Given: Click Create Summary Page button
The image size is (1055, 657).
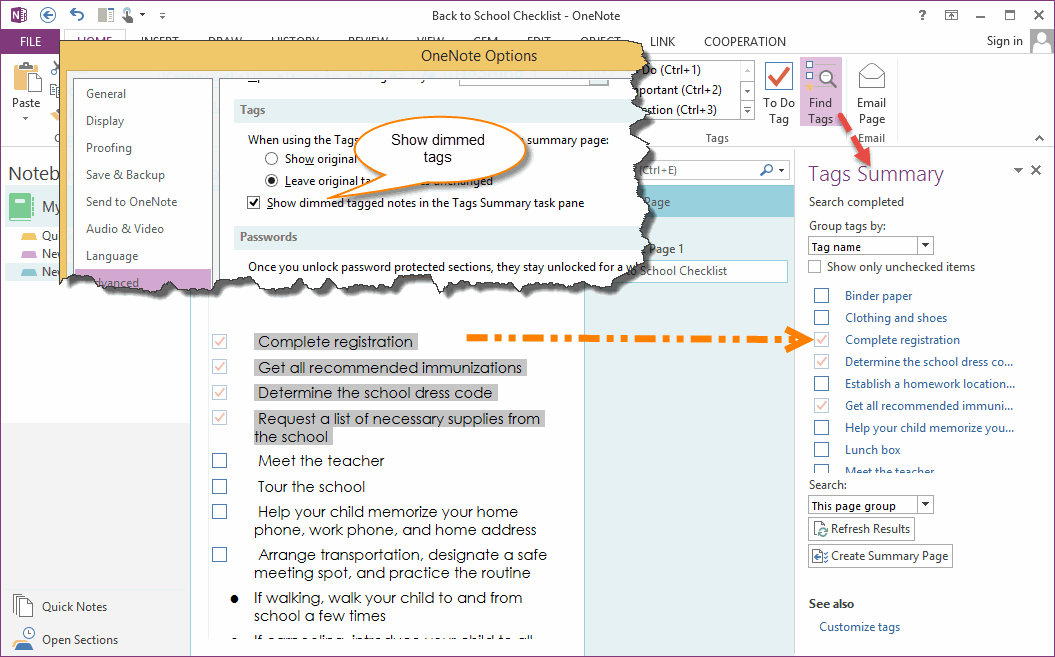Looking at the screenshot, I should (880, 556).
